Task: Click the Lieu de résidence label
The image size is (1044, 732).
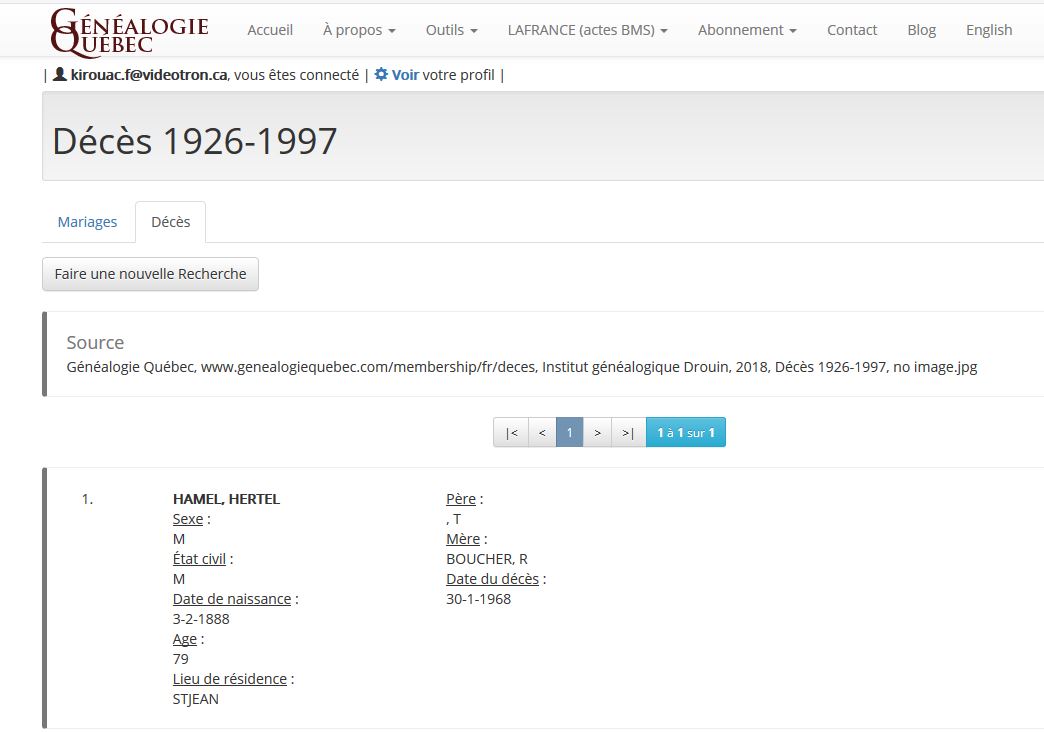Action: tap(230, 679)
